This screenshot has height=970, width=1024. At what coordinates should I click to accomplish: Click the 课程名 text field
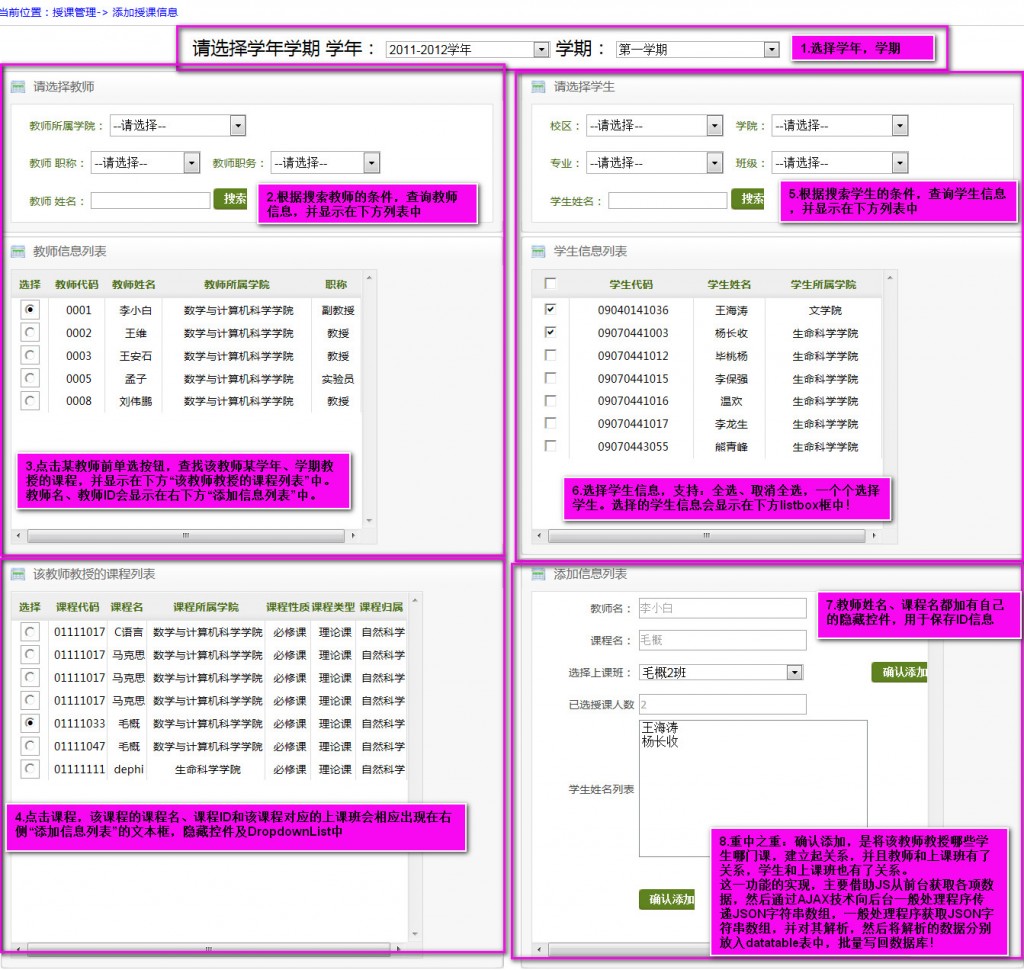(x=722, y=640)
